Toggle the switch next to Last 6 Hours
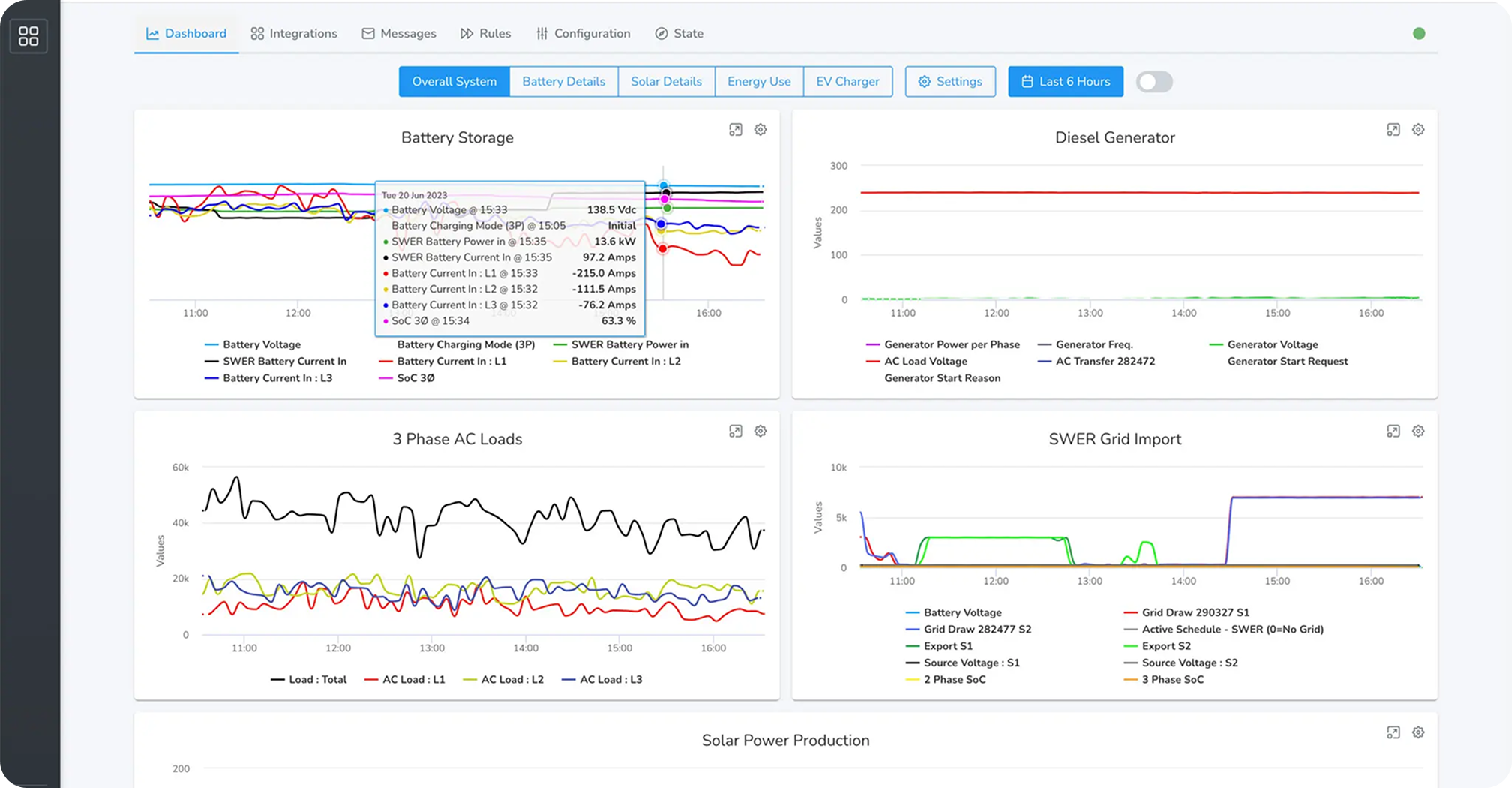This screenshot has height=788, width=1512. click(1154, 82)
